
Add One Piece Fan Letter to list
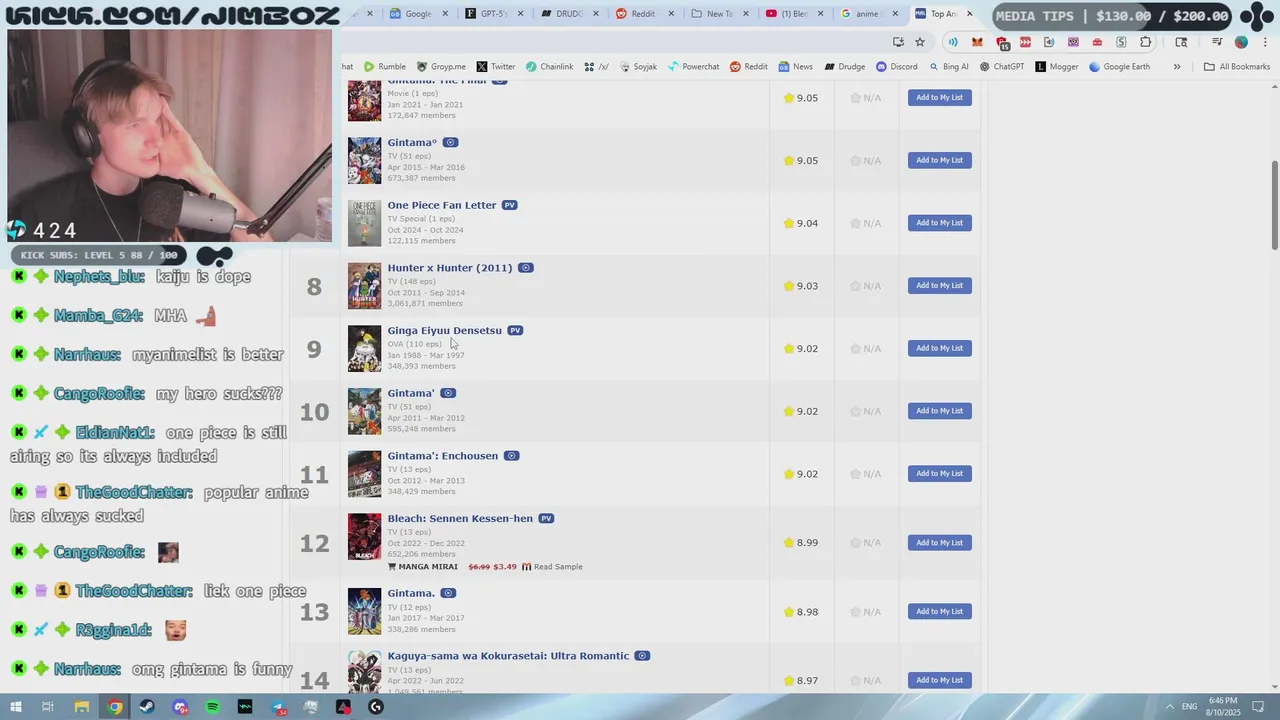click(x=940, y=223)
